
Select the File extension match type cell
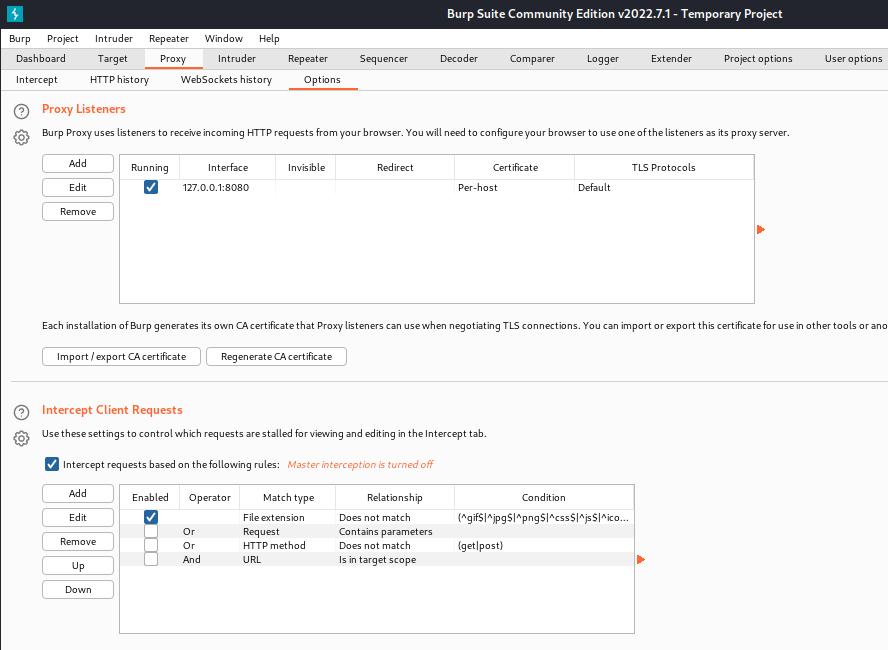click(x=288, y=518)
